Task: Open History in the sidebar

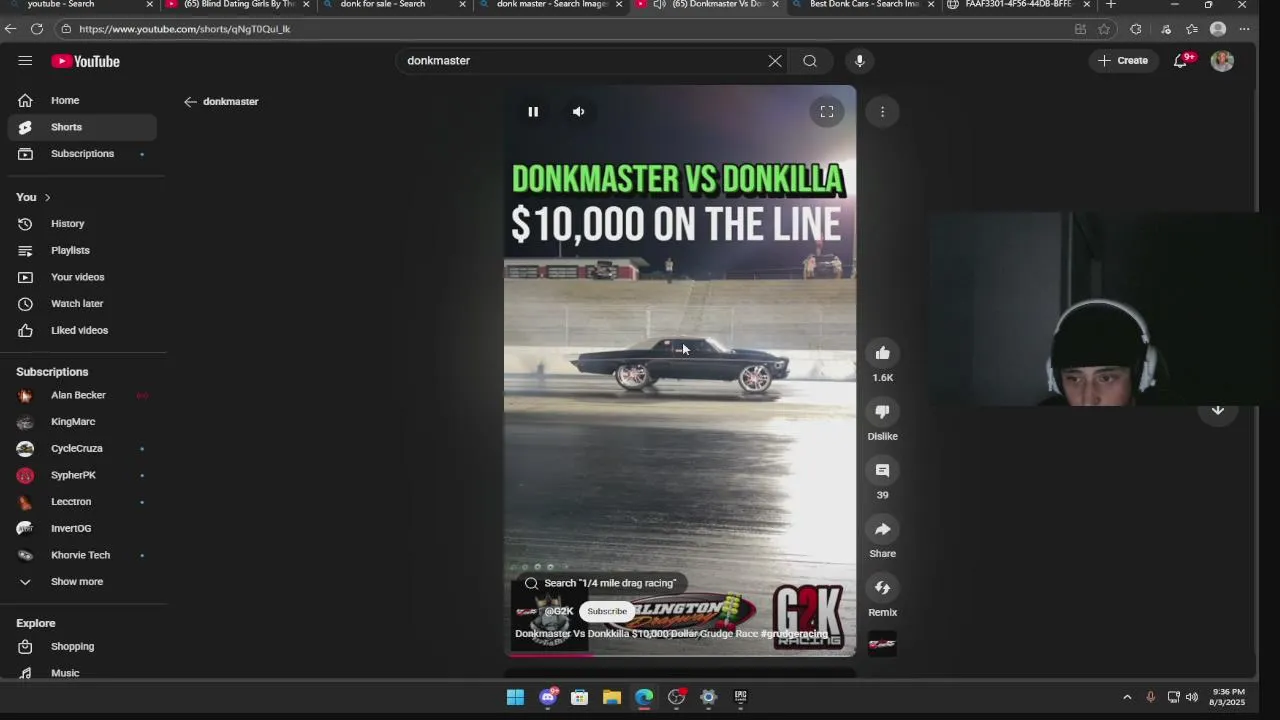Action: [82, 224]
